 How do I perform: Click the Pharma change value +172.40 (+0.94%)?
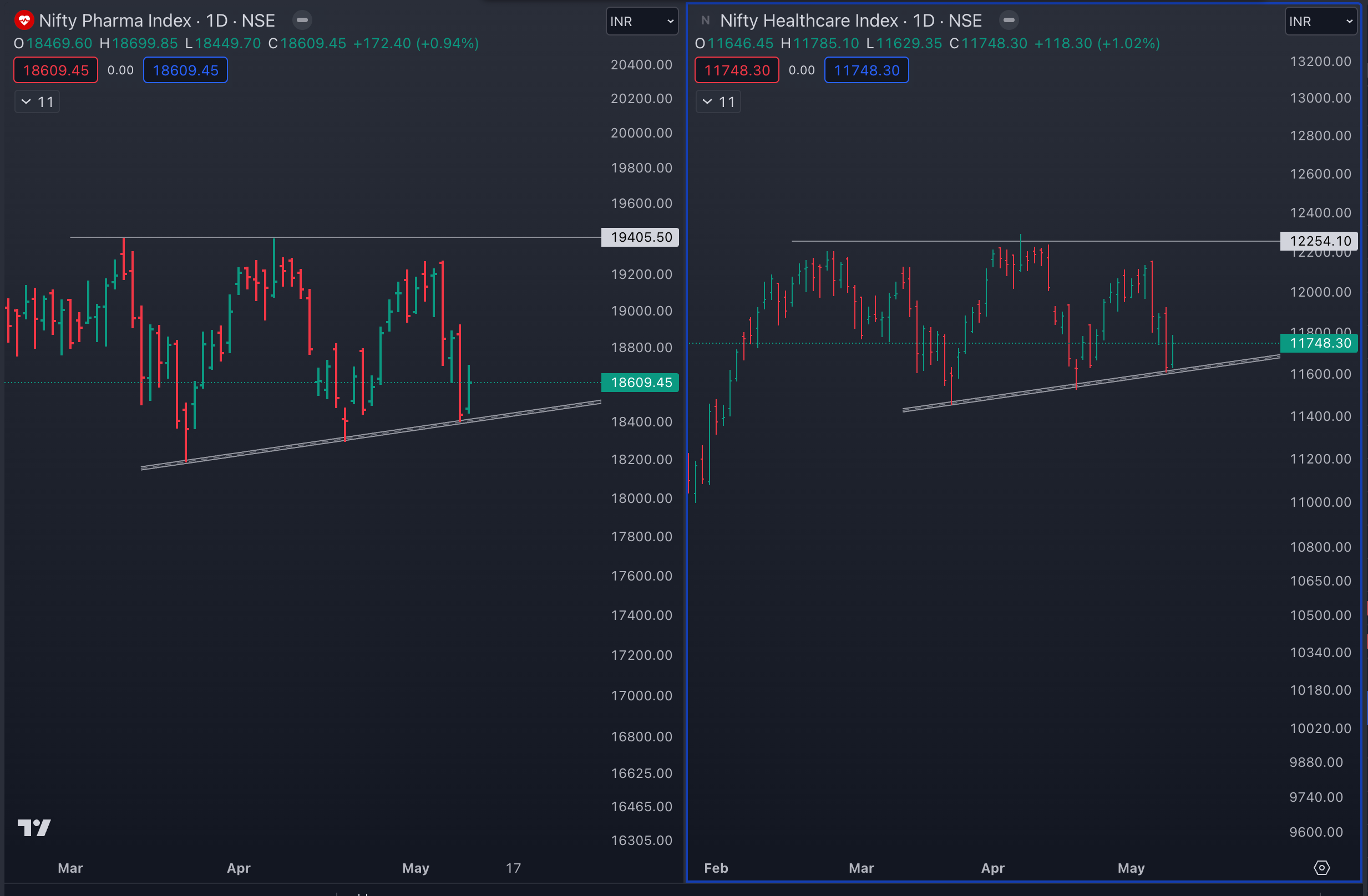[x=416, y=44]
